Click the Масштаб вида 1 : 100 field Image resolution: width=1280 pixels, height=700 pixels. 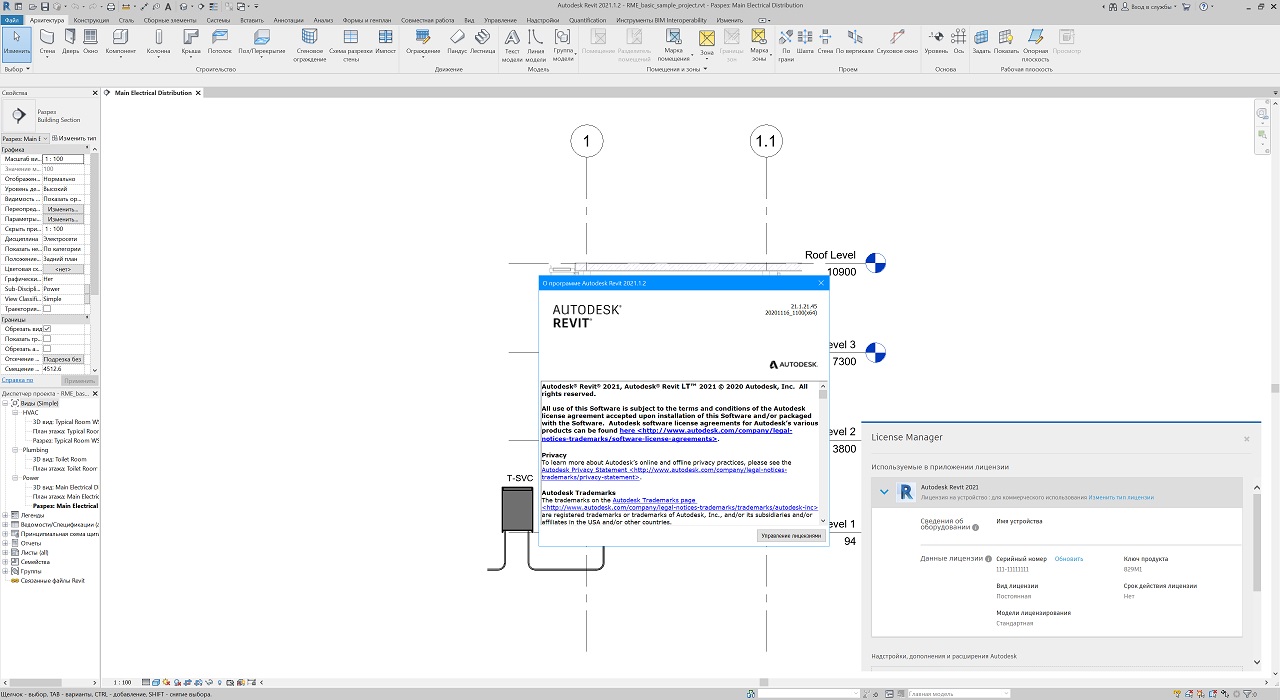[x=63, y=159]
